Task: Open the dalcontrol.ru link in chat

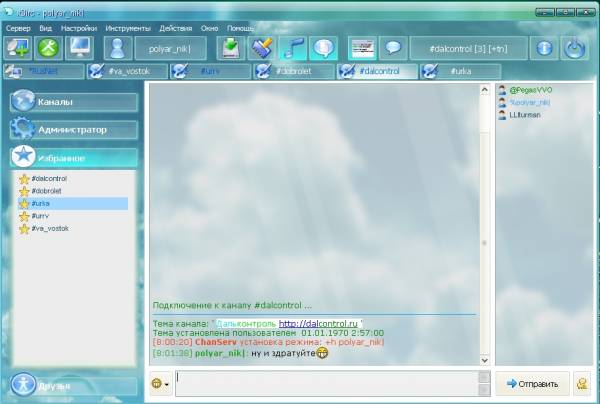Action: (320, 323)
